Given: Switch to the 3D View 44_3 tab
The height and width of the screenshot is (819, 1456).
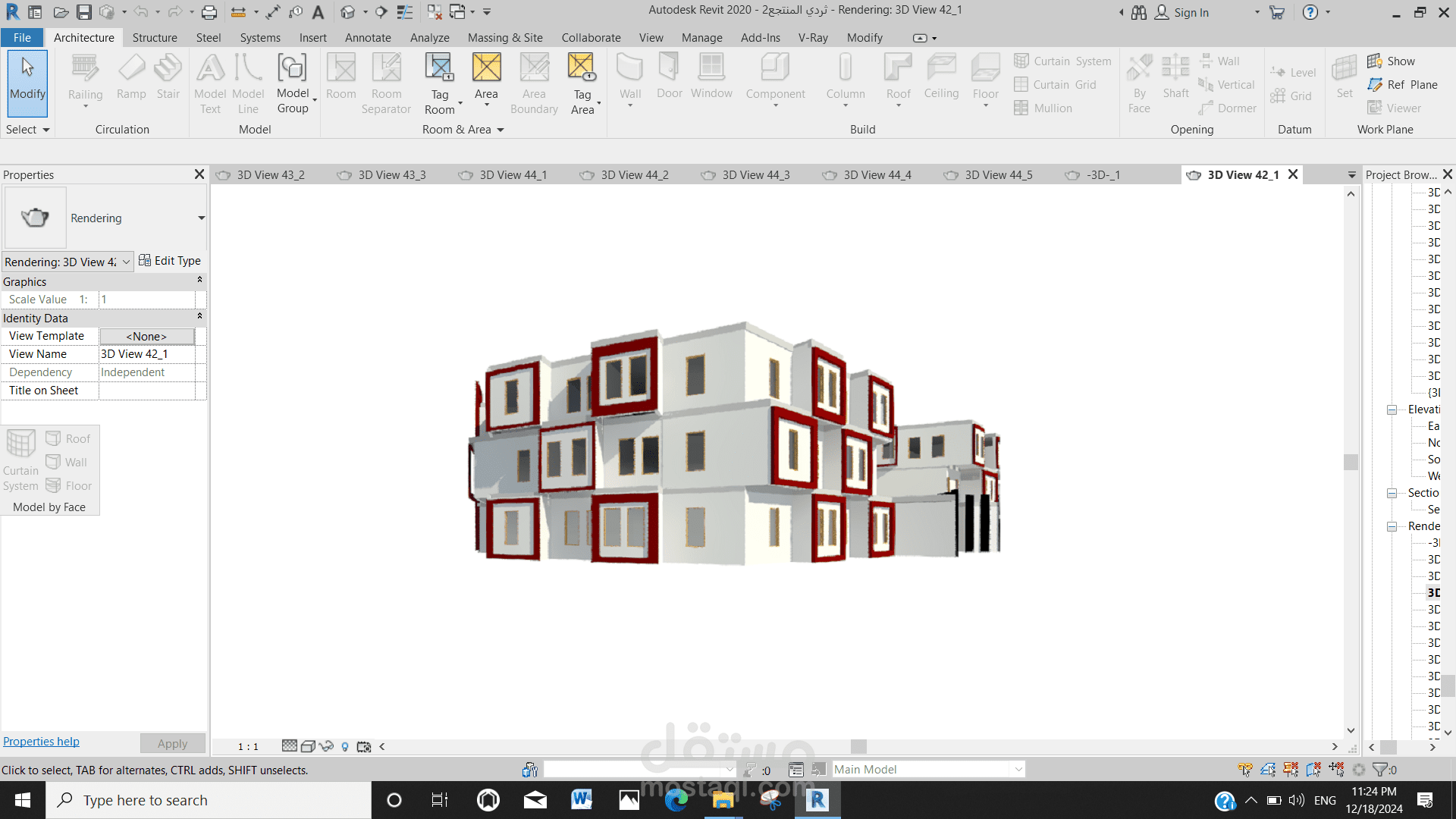Looking at the screenshot, I should pyautogui.click(x=755, y=175).
